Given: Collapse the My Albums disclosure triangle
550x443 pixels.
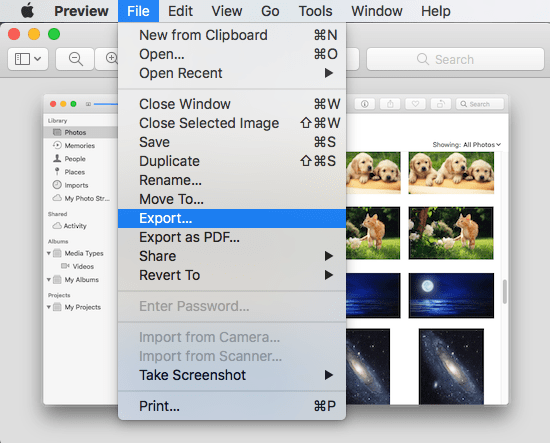Looking at the screenshot, I should coord(49,280).
